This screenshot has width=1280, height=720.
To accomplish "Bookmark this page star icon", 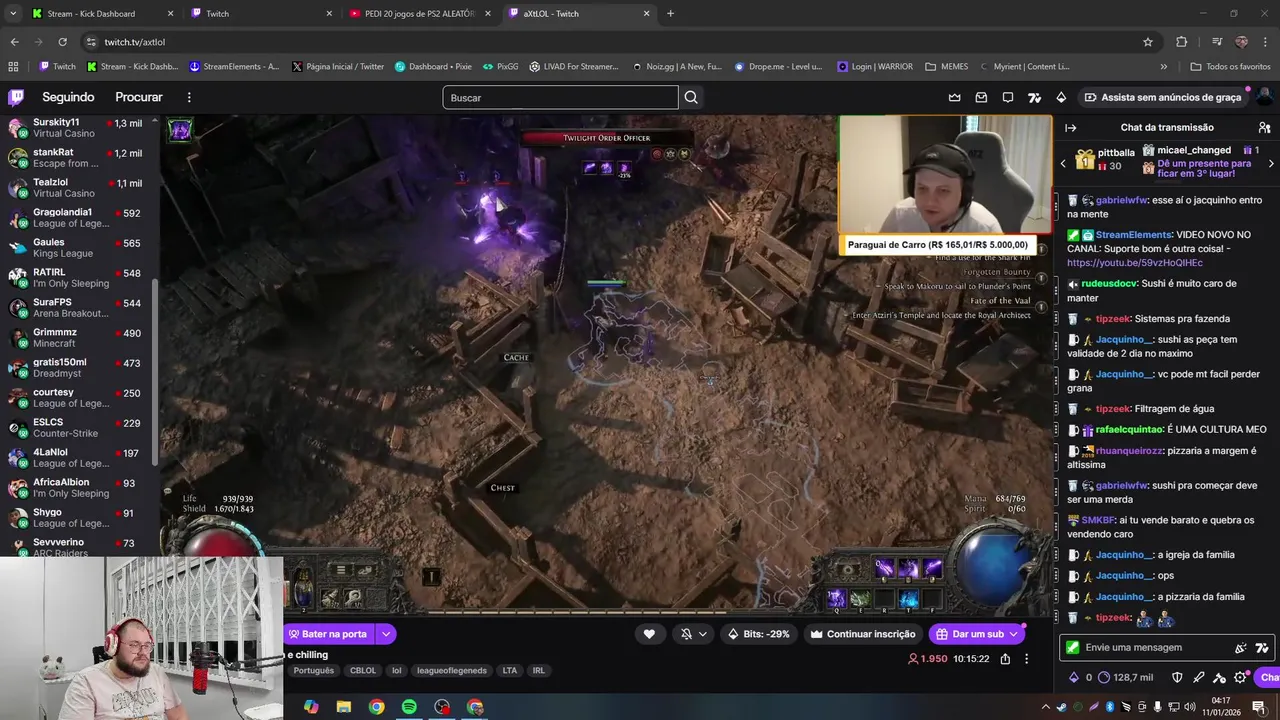I will click(1148, 42).
